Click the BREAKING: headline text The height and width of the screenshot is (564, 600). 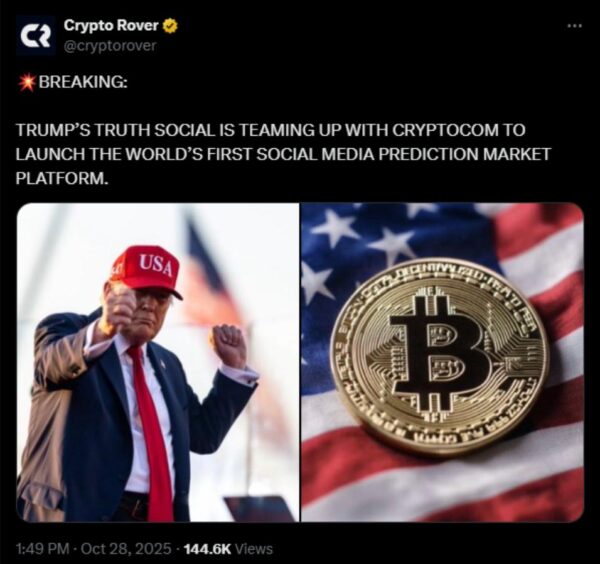click(x=83, y=82)
